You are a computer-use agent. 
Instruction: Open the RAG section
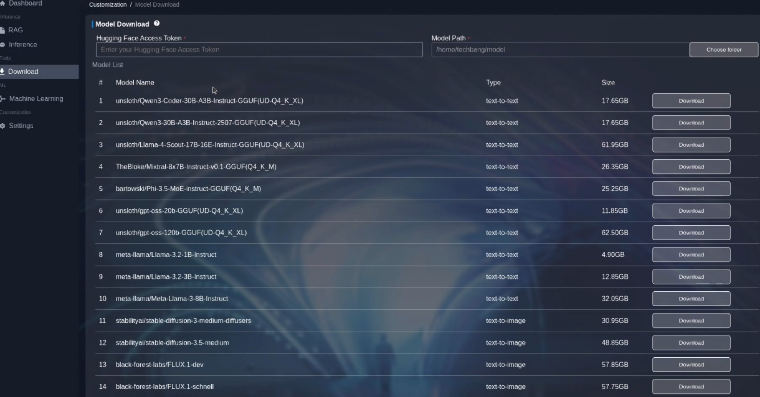(x=16, y=30)
